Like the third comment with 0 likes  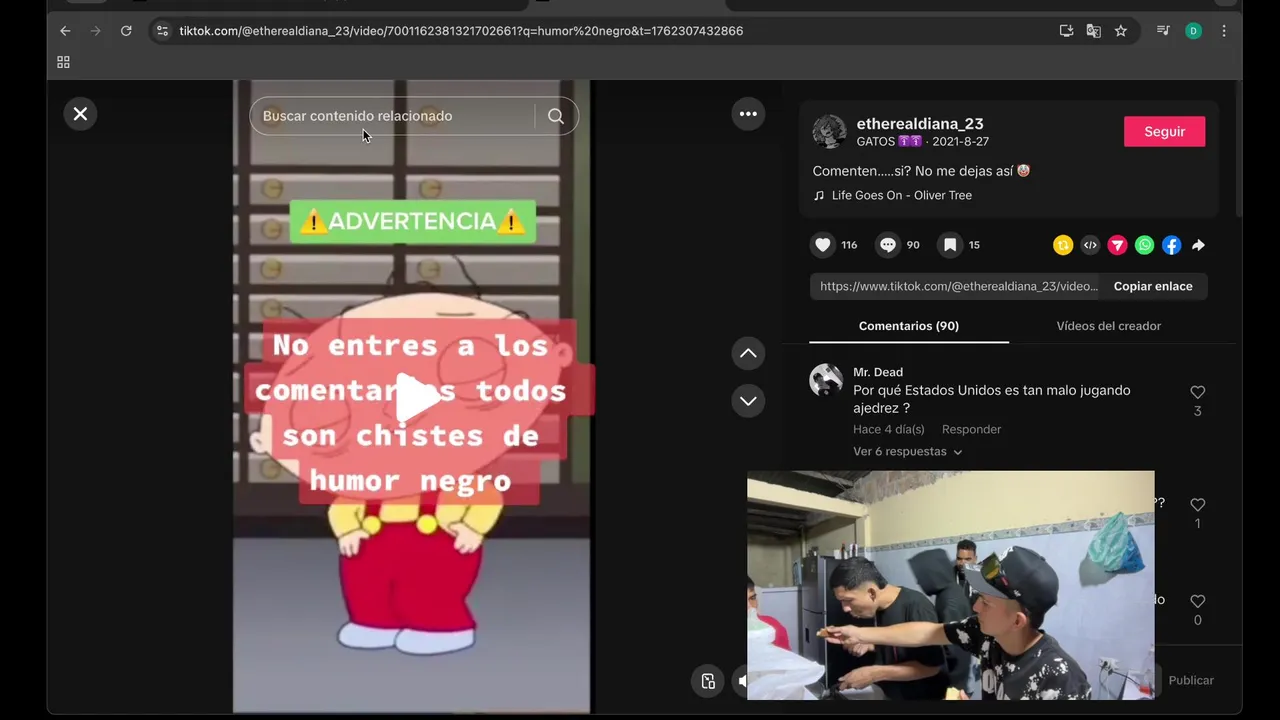point(1197,601)
